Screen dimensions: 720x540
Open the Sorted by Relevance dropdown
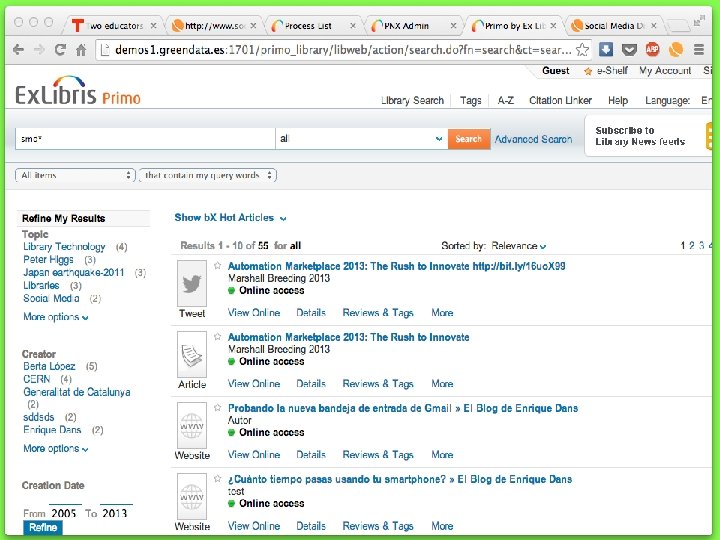click(x=518, y=246)
